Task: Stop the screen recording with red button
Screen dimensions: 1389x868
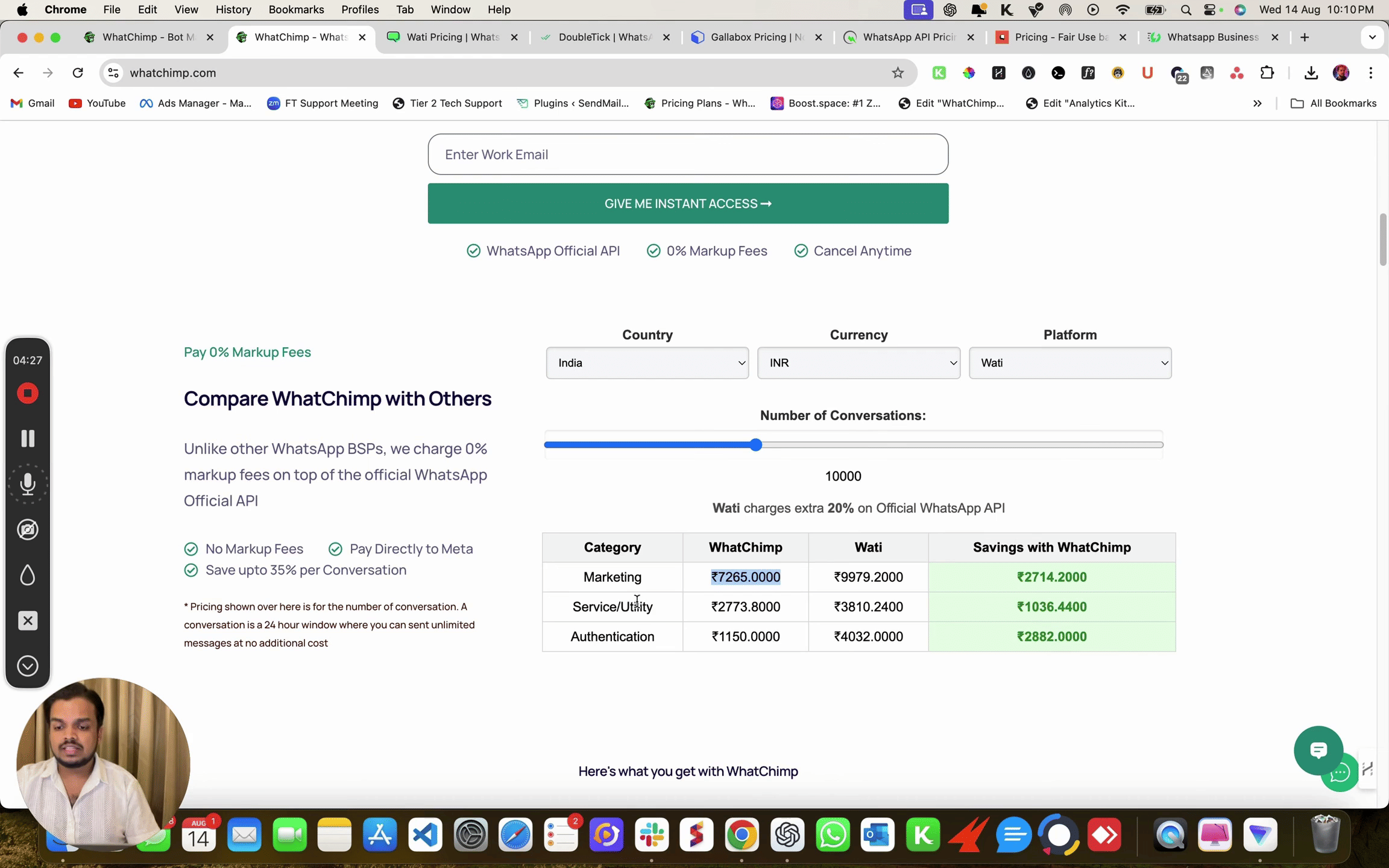Action: pos(28,394)
